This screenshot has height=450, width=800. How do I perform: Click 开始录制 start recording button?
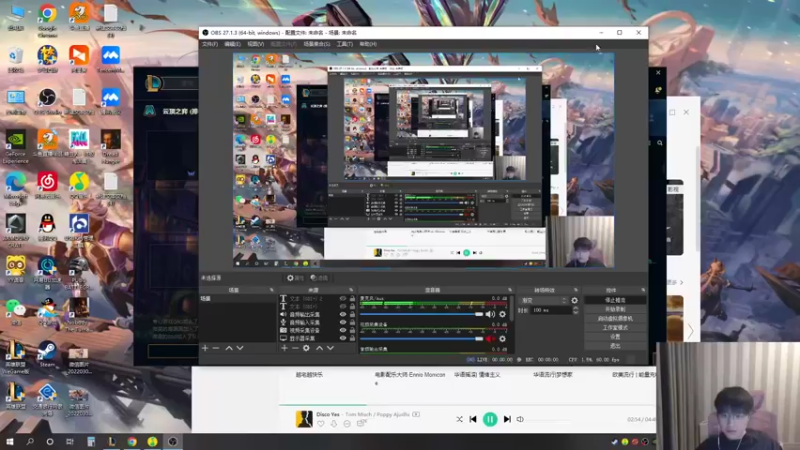[615, 309]
